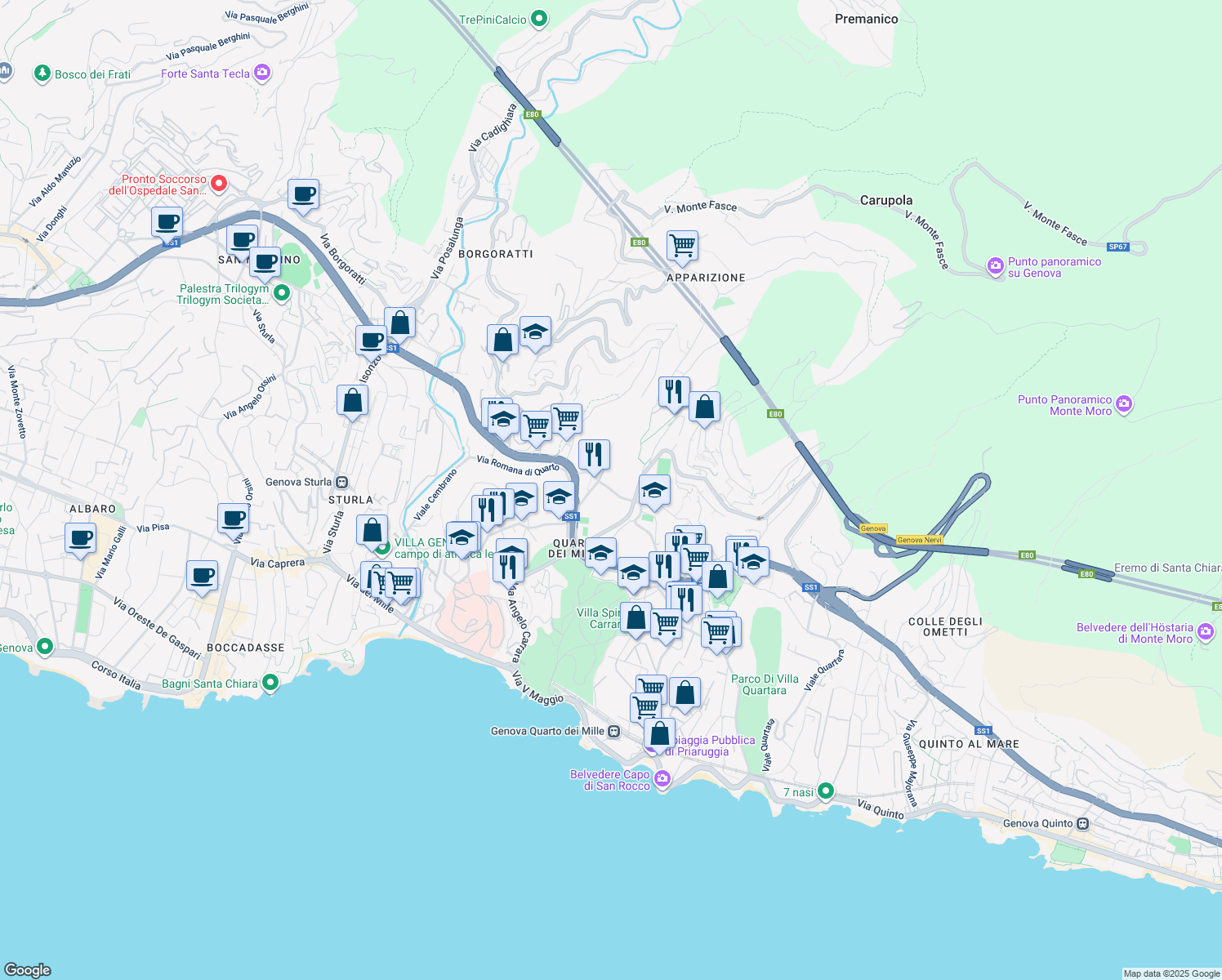
Task: Click the QUINTO AL MARE label
Action: point(969,744)
